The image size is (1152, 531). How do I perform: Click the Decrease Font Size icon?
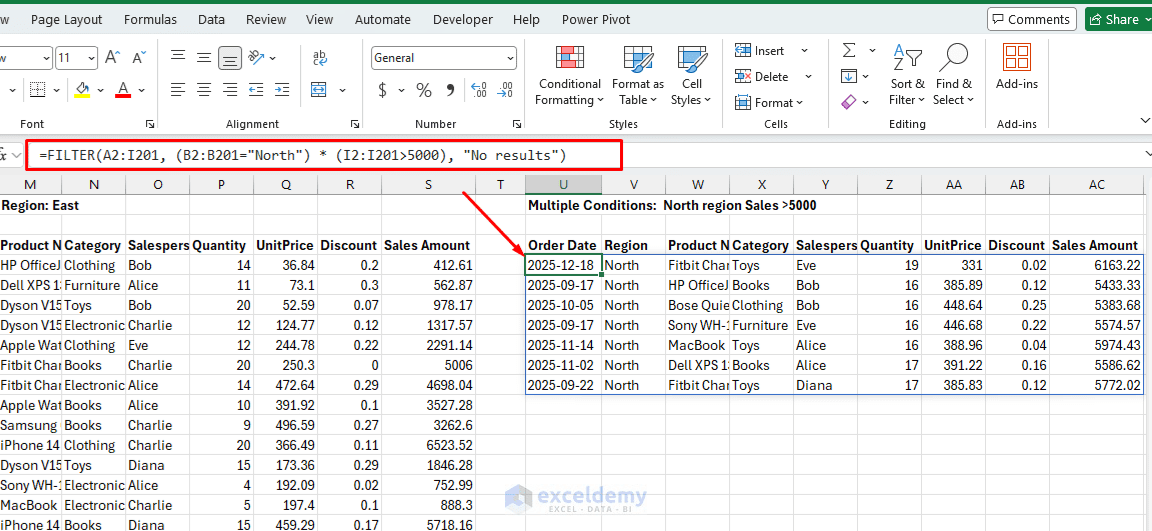pyautogui.click(x=139, y=57)
